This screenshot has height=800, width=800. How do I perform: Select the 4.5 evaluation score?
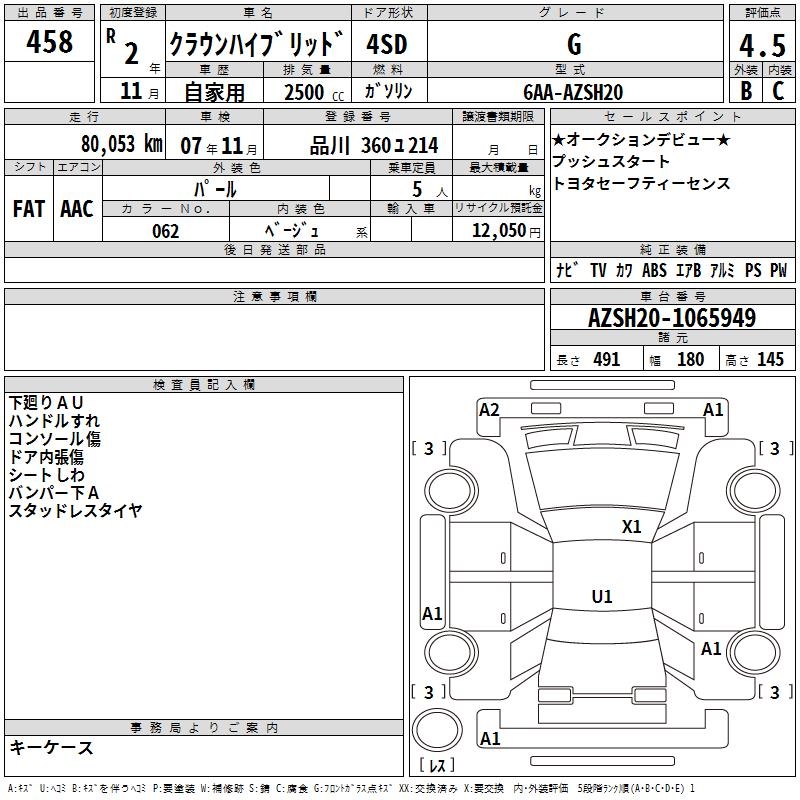pos(761,46)
